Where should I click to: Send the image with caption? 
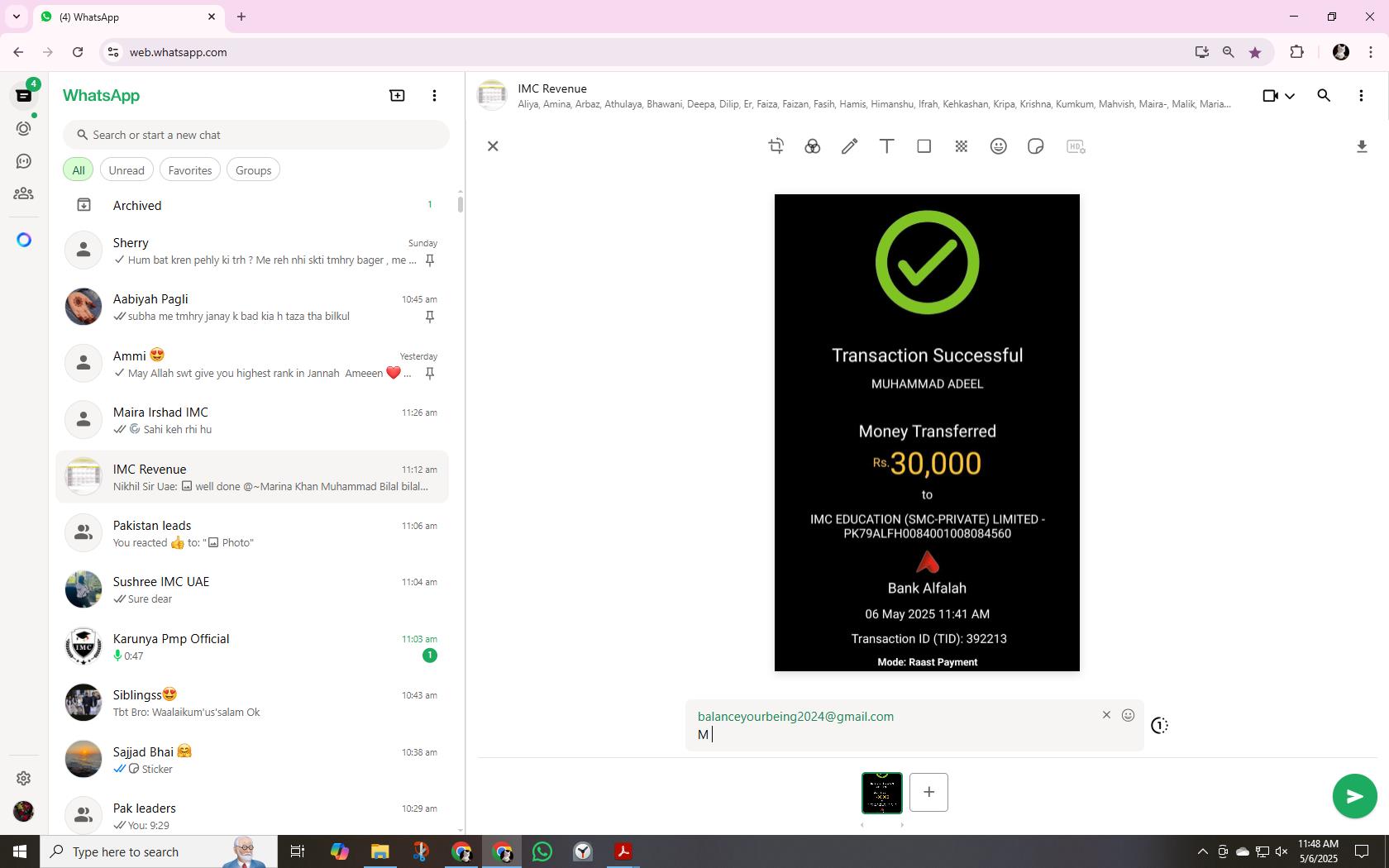1354,796
